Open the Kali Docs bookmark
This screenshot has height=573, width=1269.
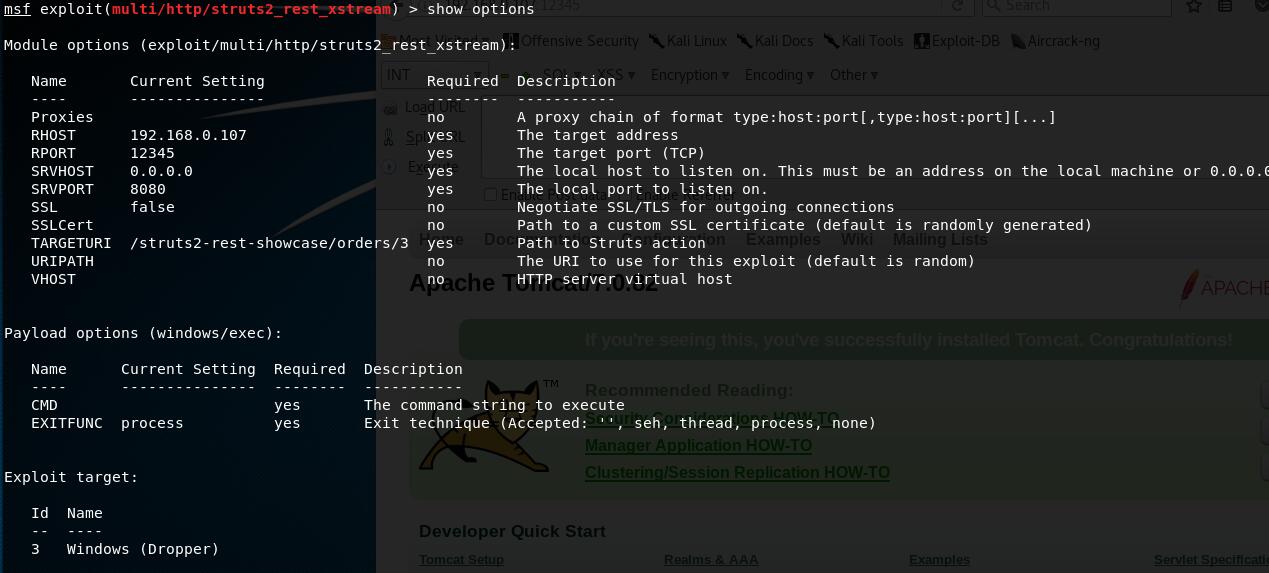coord(776,41)
